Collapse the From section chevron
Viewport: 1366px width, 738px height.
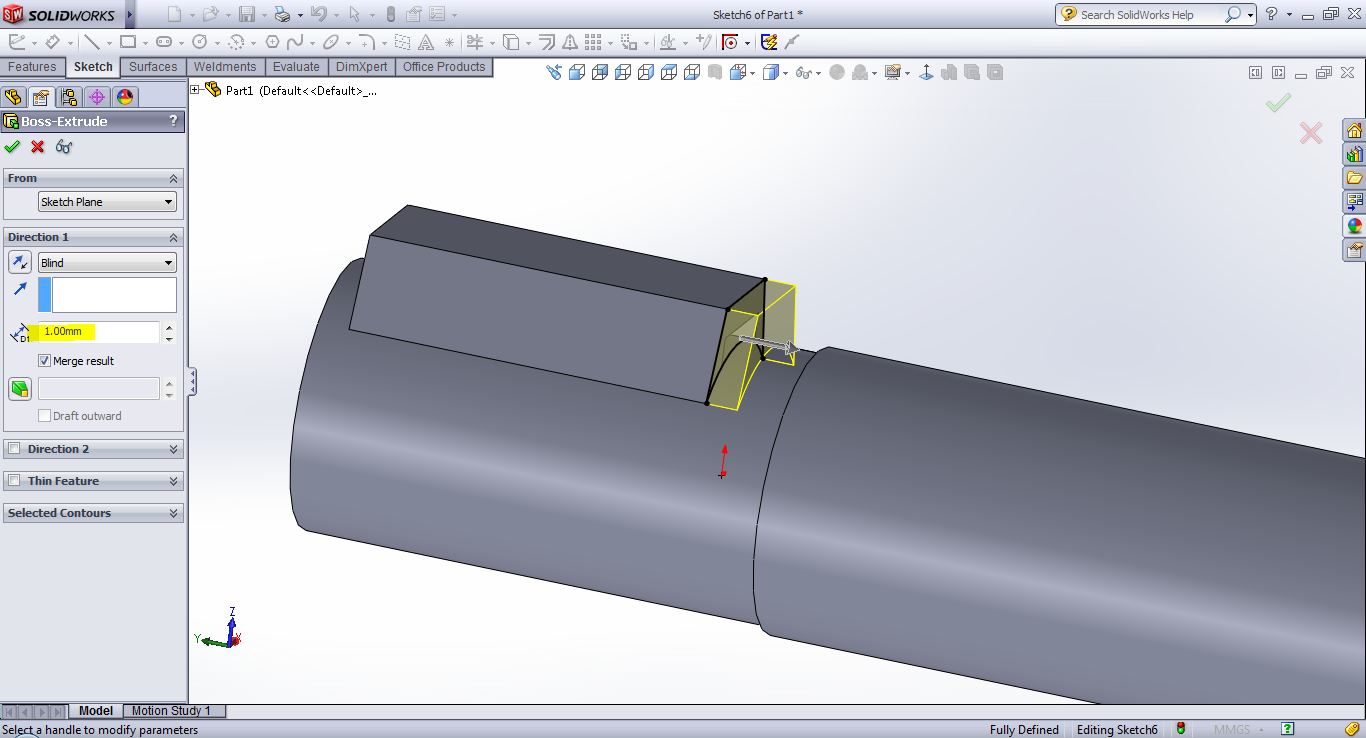pos(173,178)
